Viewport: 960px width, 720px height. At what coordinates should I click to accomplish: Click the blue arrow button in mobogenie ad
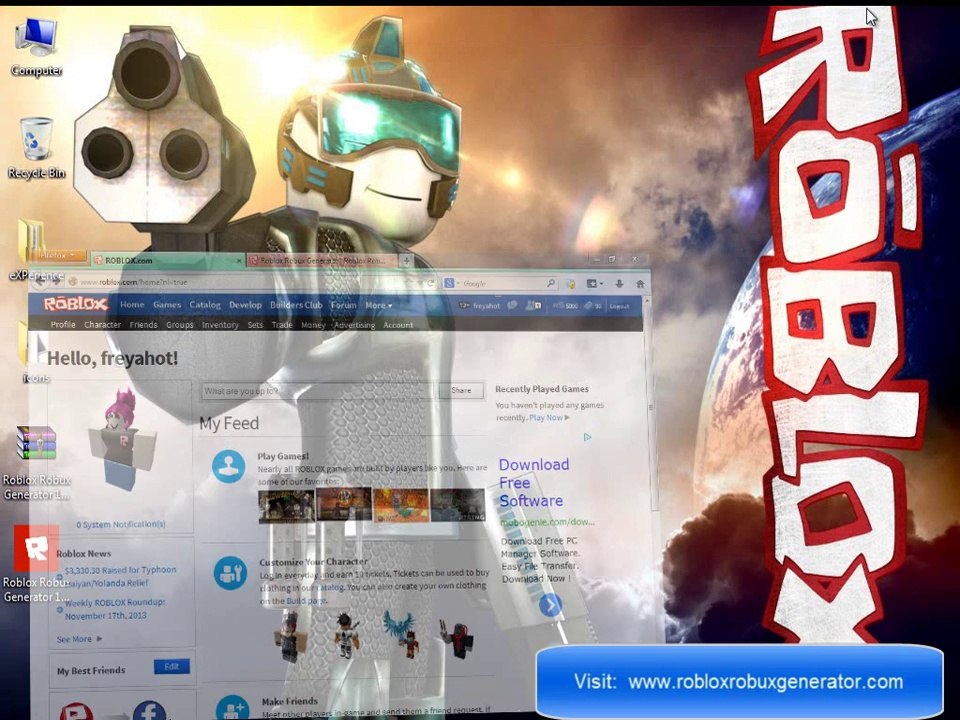[550, 606]
